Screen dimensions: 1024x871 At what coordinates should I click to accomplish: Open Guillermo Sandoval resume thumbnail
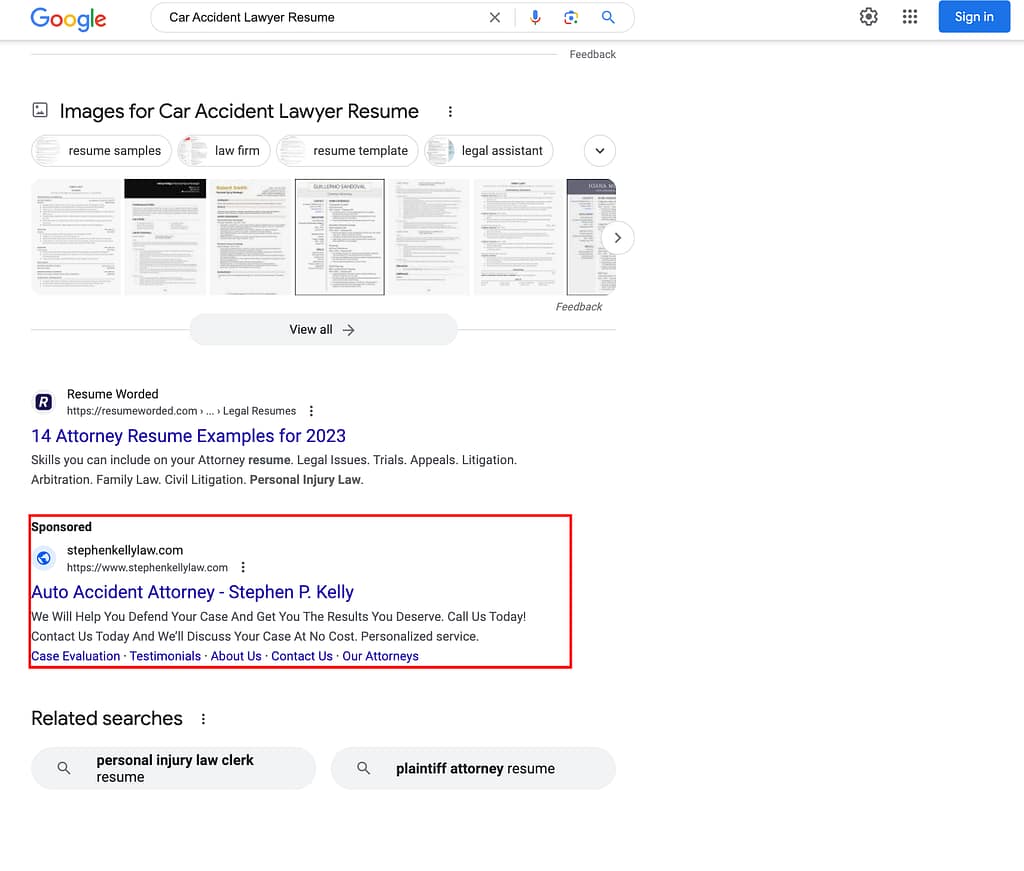click(340, 237)
